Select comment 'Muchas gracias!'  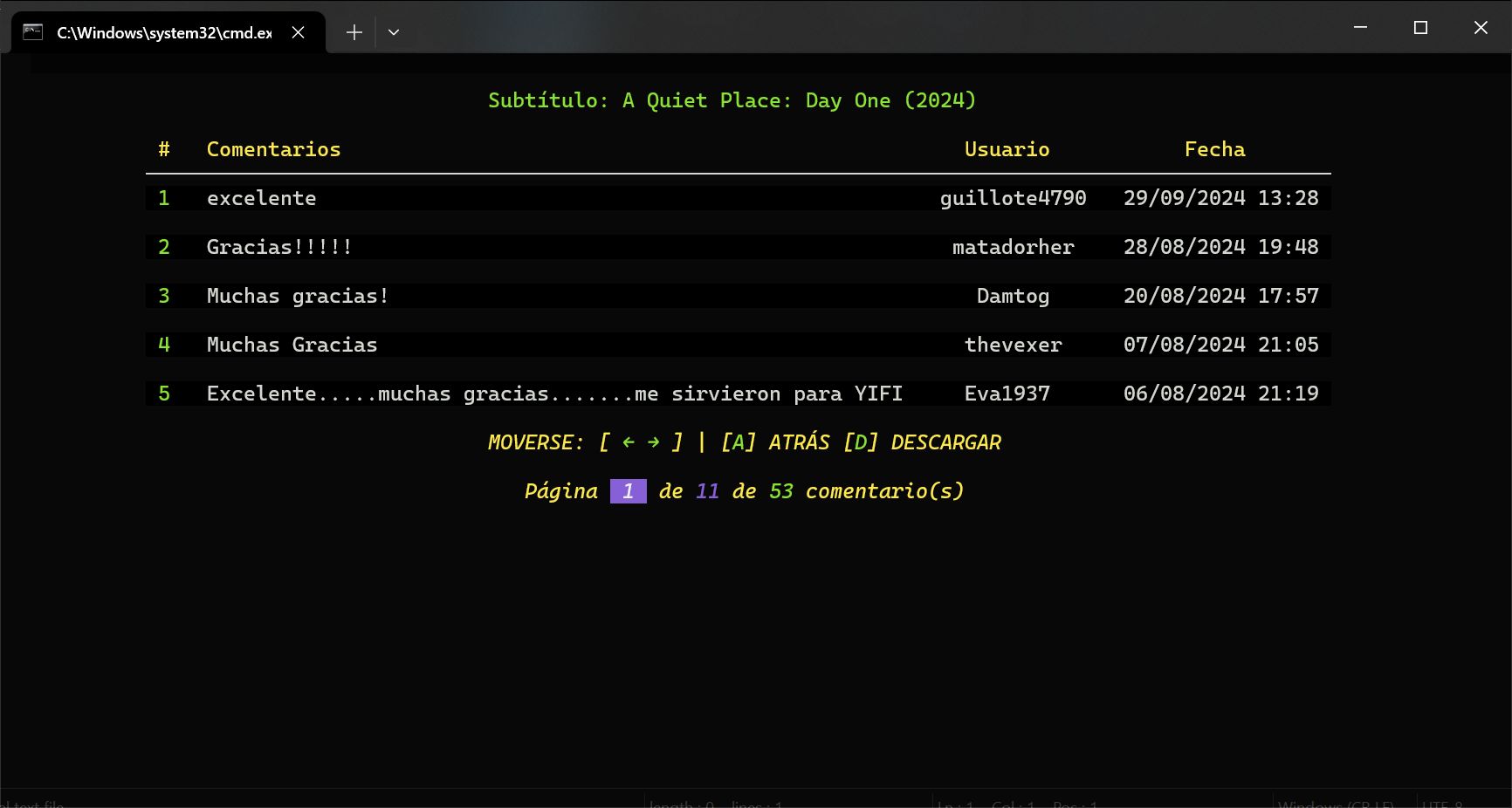point(298,296)
